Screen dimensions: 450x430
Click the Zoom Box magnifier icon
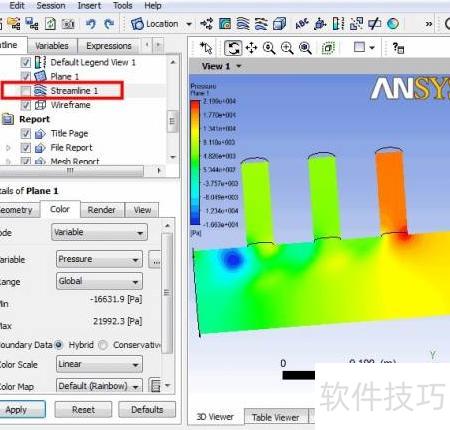click(287, 48)
